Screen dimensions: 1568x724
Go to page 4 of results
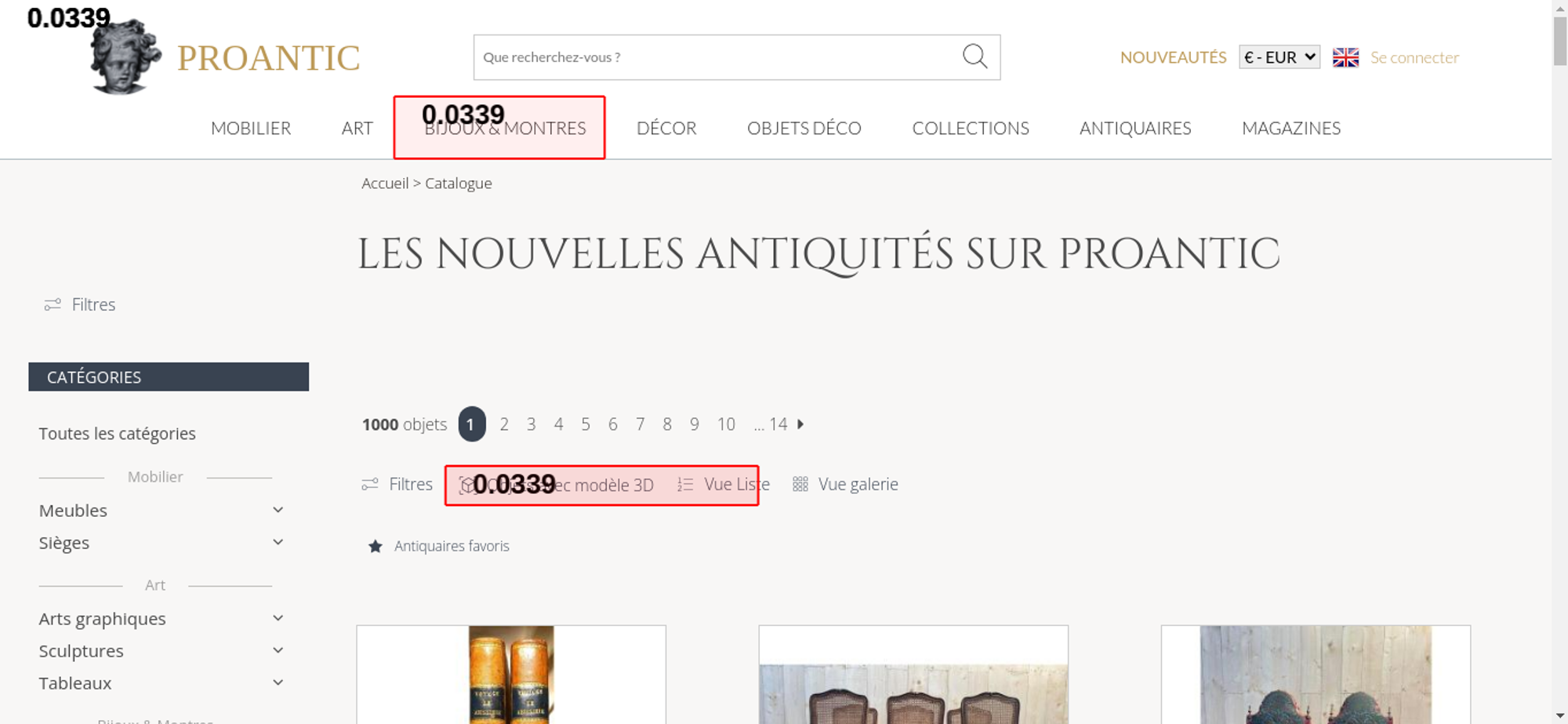[x=558, y=424]
